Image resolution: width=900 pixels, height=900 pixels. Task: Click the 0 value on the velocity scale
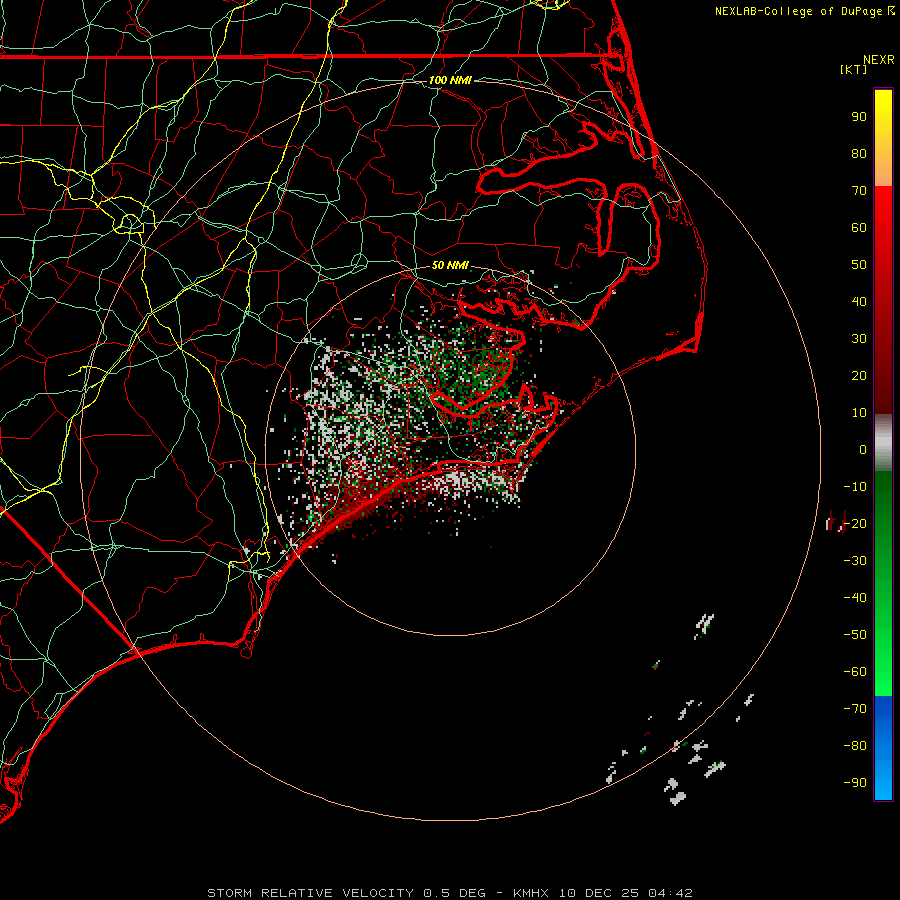[862, 450]
